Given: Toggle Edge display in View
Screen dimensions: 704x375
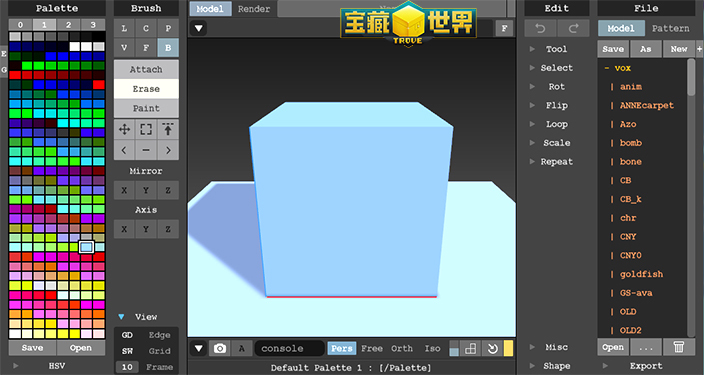Looking at the screenshot, I should [x=159, y=335].
